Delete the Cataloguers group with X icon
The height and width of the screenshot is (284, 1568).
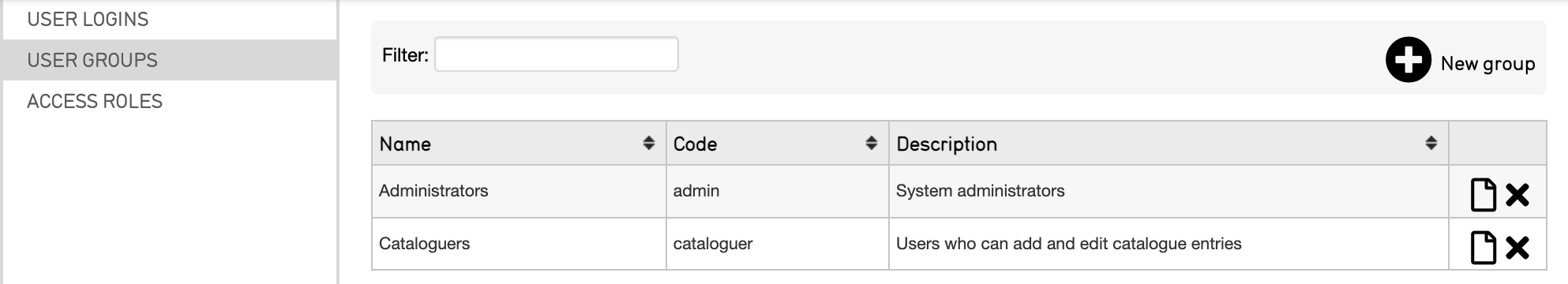coord(1517,248)
